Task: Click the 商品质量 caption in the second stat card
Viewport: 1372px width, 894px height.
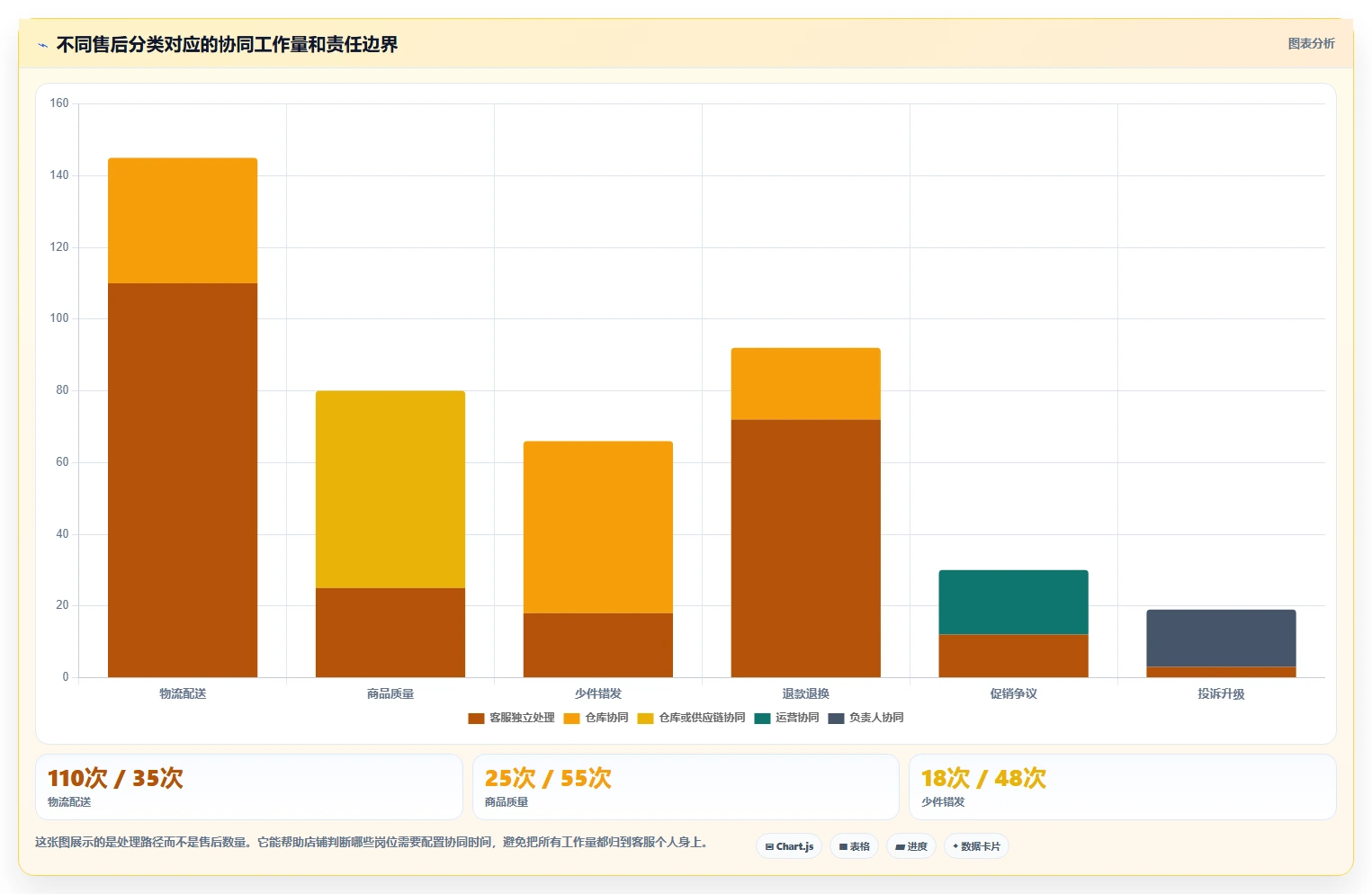Action: point(507,802)
